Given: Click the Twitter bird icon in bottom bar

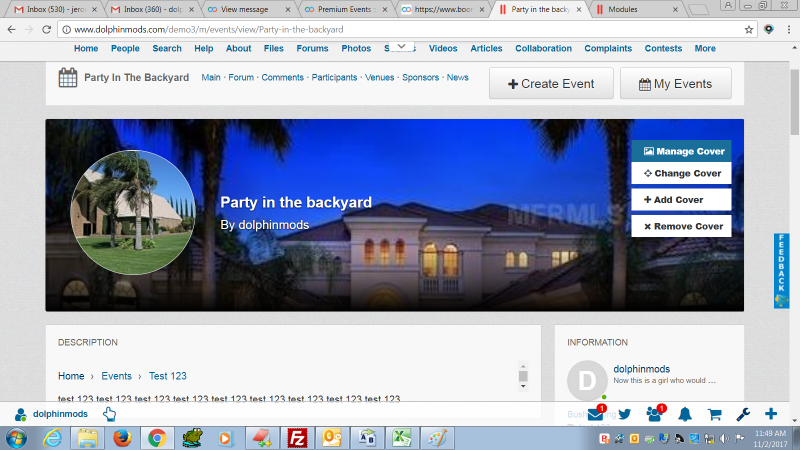Looking at the screenshot, I should 624,414.
